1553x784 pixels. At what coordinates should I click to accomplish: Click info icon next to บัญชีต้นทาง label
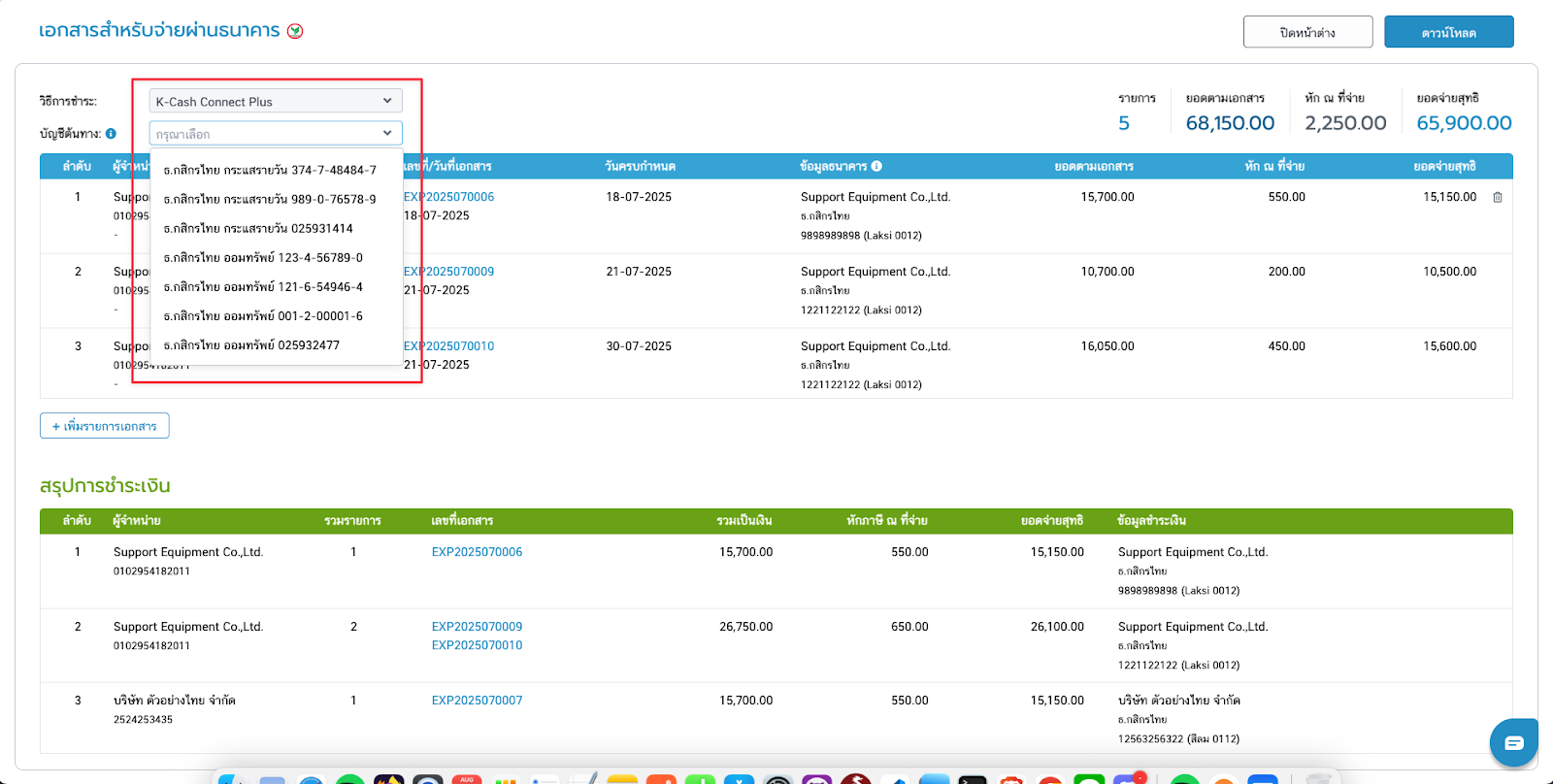click(x=111, y=134)
